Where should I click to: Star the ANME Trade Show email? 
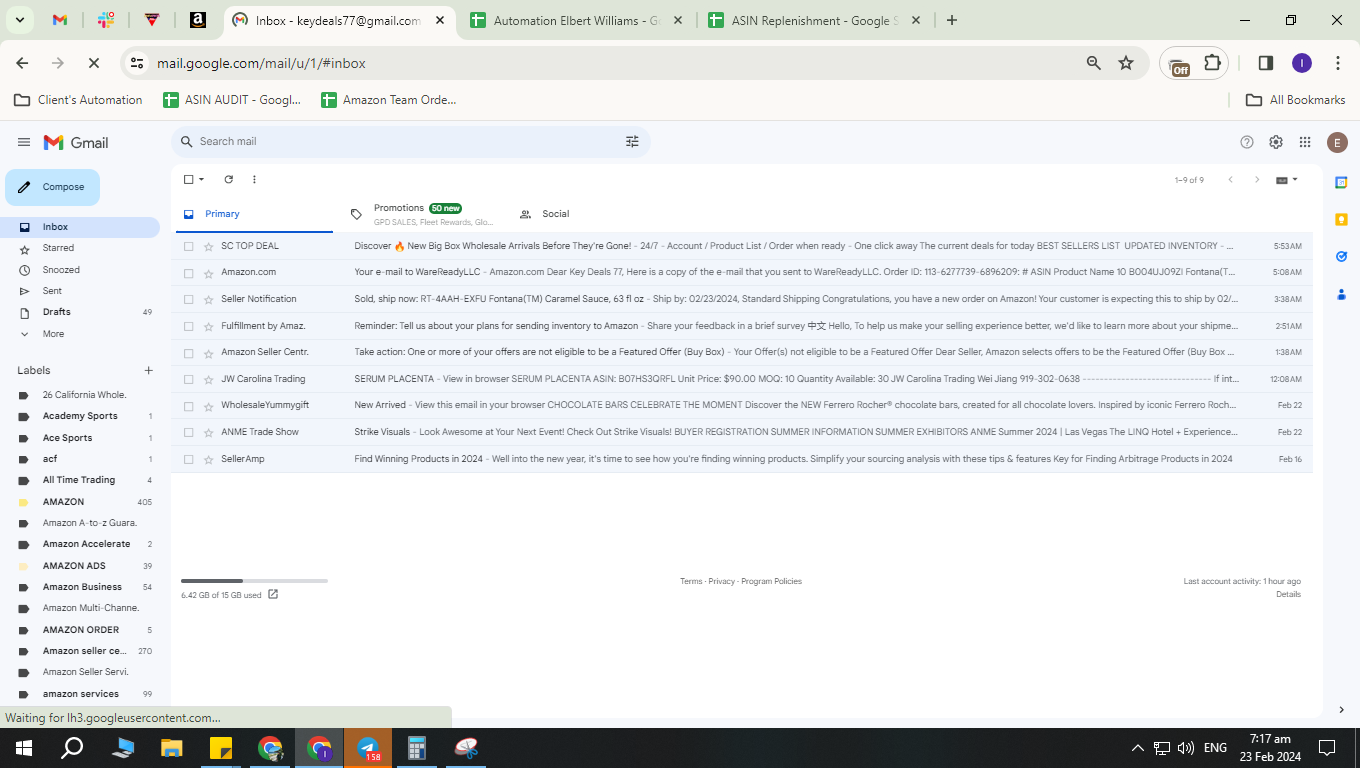click(x=208, y=432)
